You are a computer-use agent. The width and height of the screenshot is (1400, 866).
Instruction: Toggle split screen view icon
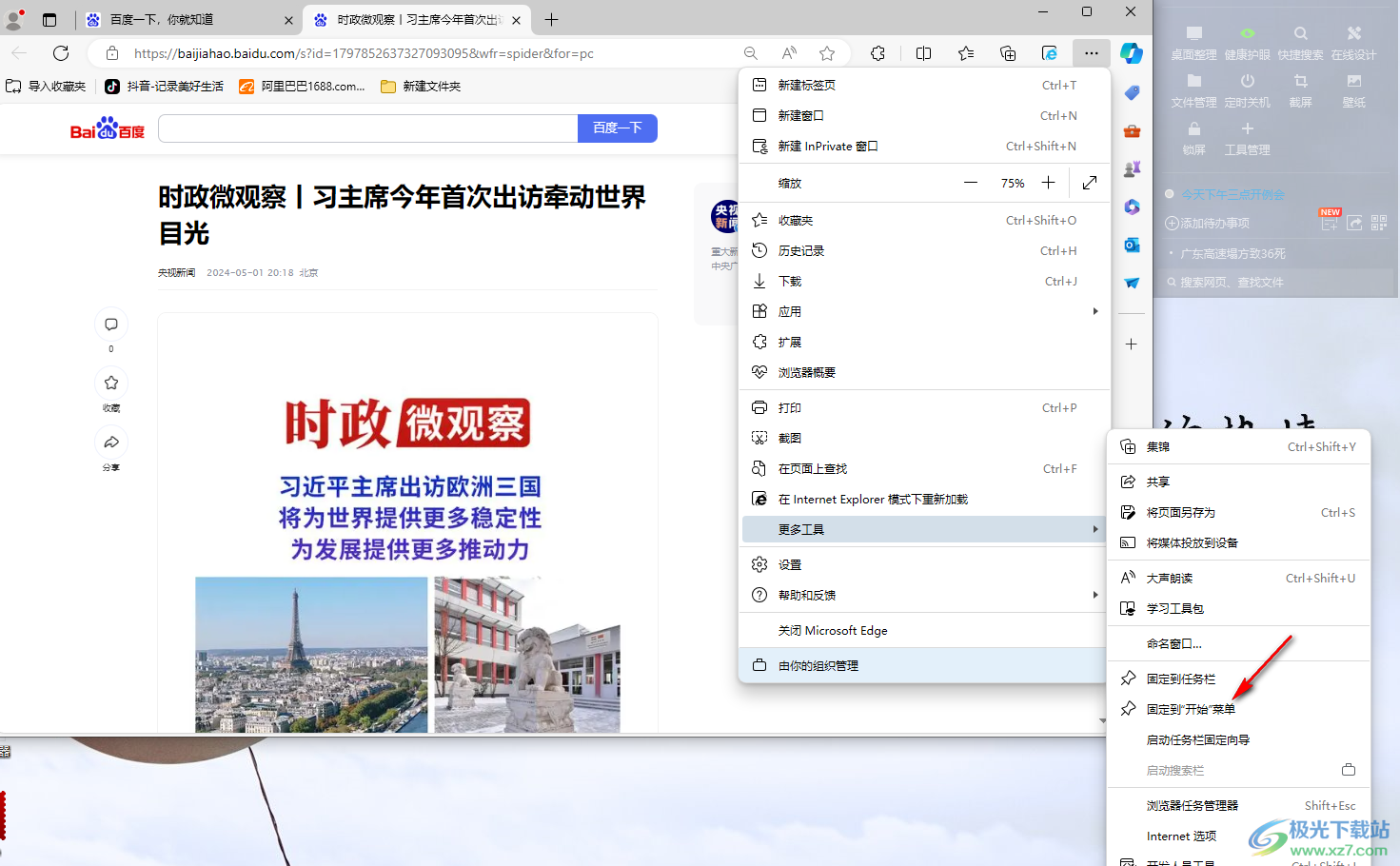tap(923, 53)
